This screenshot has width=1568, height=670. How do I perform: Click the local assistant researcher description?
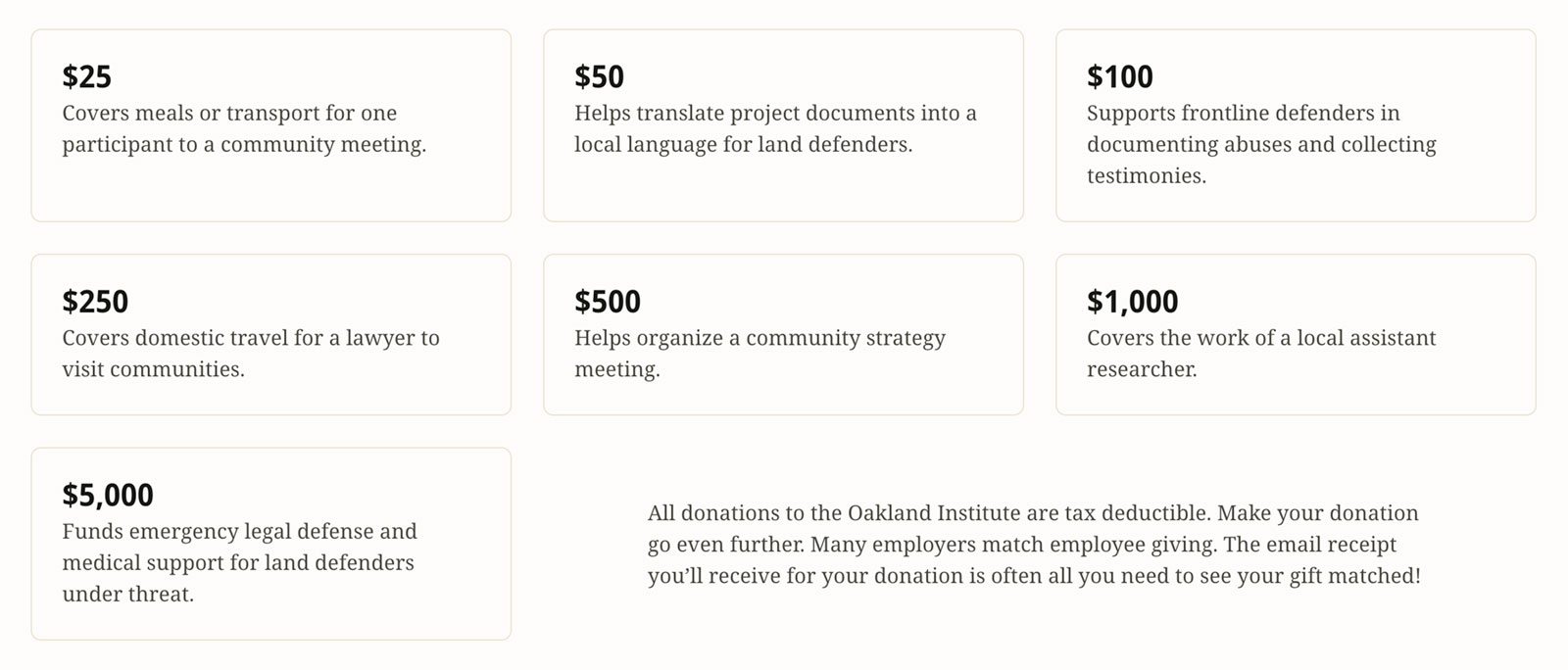coord(1261,354)
